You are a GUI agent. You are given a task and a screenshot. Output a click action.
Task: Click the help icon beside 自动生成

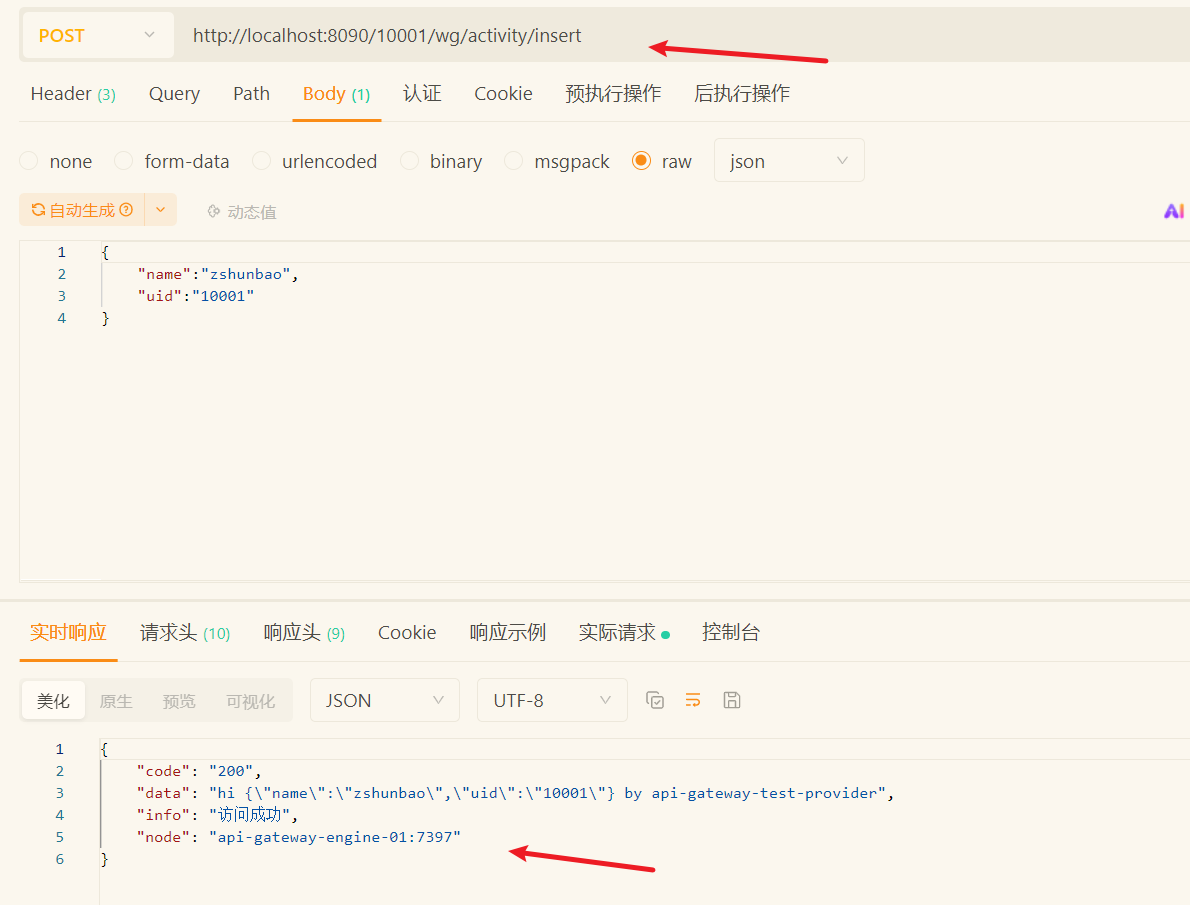[126, 210]
